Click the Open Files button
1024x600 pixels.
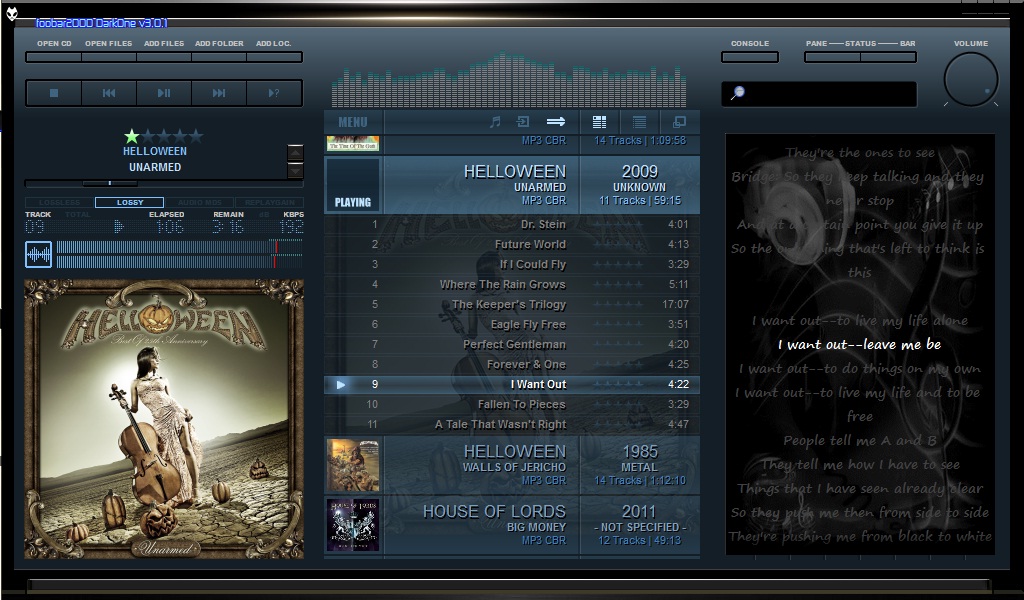click(108, 57)
